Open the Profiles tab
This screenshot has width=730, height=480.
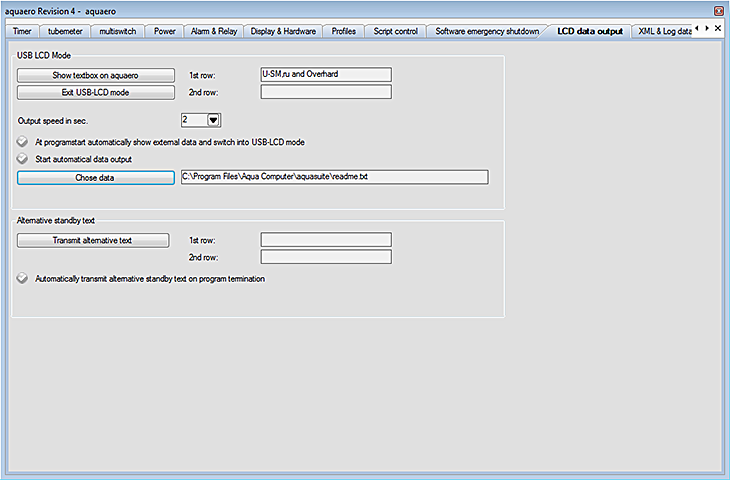pyautogui.click(x=343, y=31)
